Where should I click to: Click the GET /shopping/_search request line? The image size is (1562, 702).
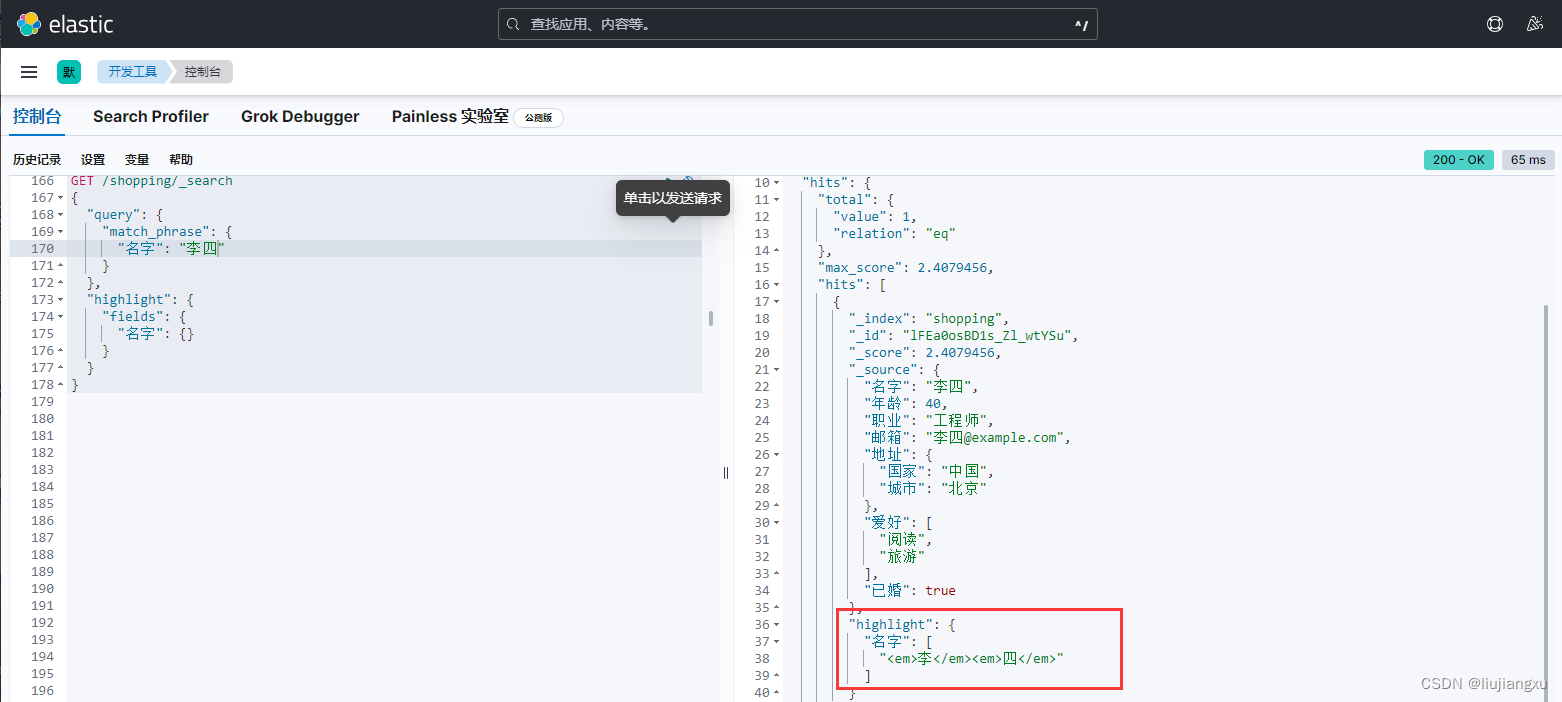point(151,181)
